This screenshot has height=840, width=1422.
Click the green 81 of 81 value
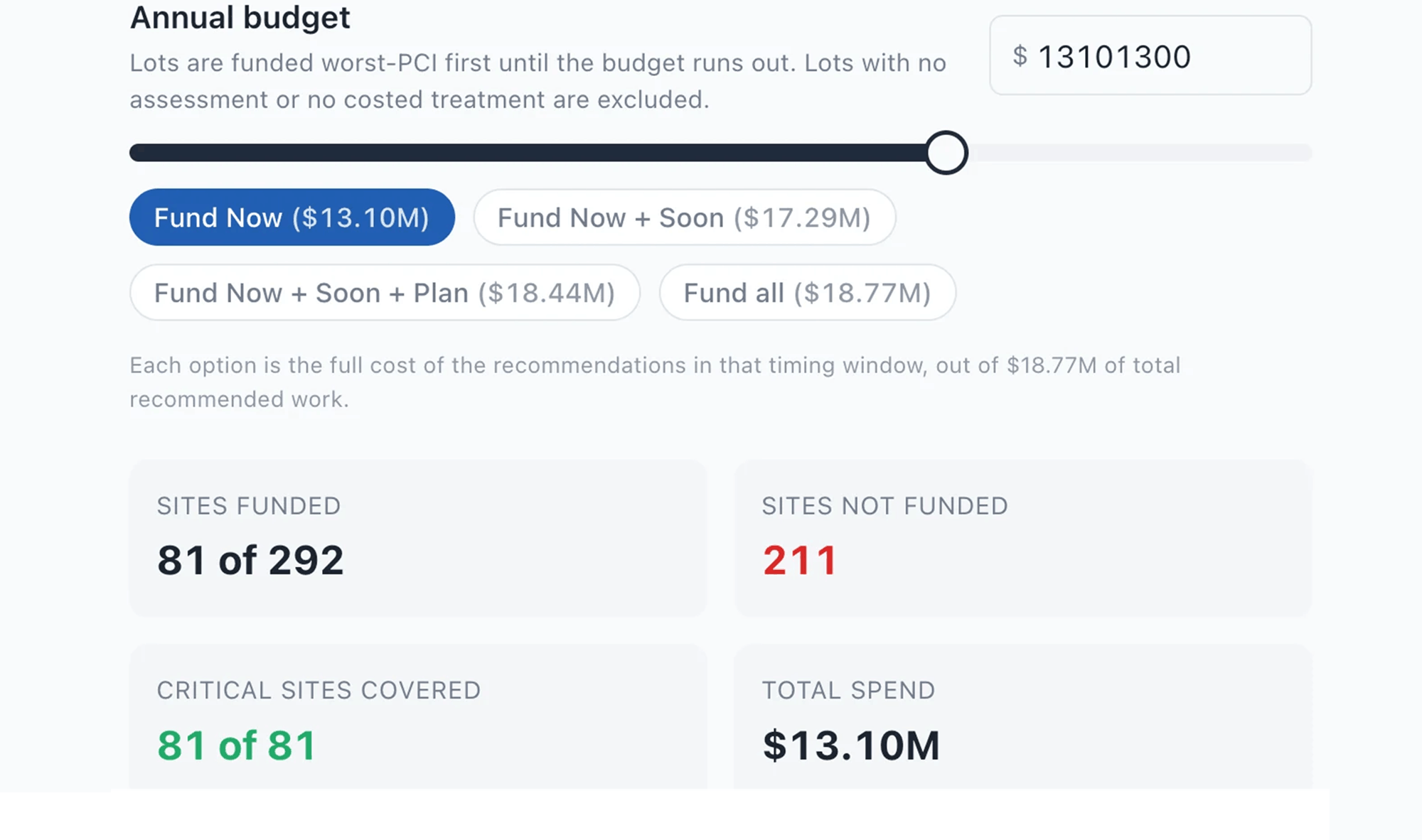(237, 745)
